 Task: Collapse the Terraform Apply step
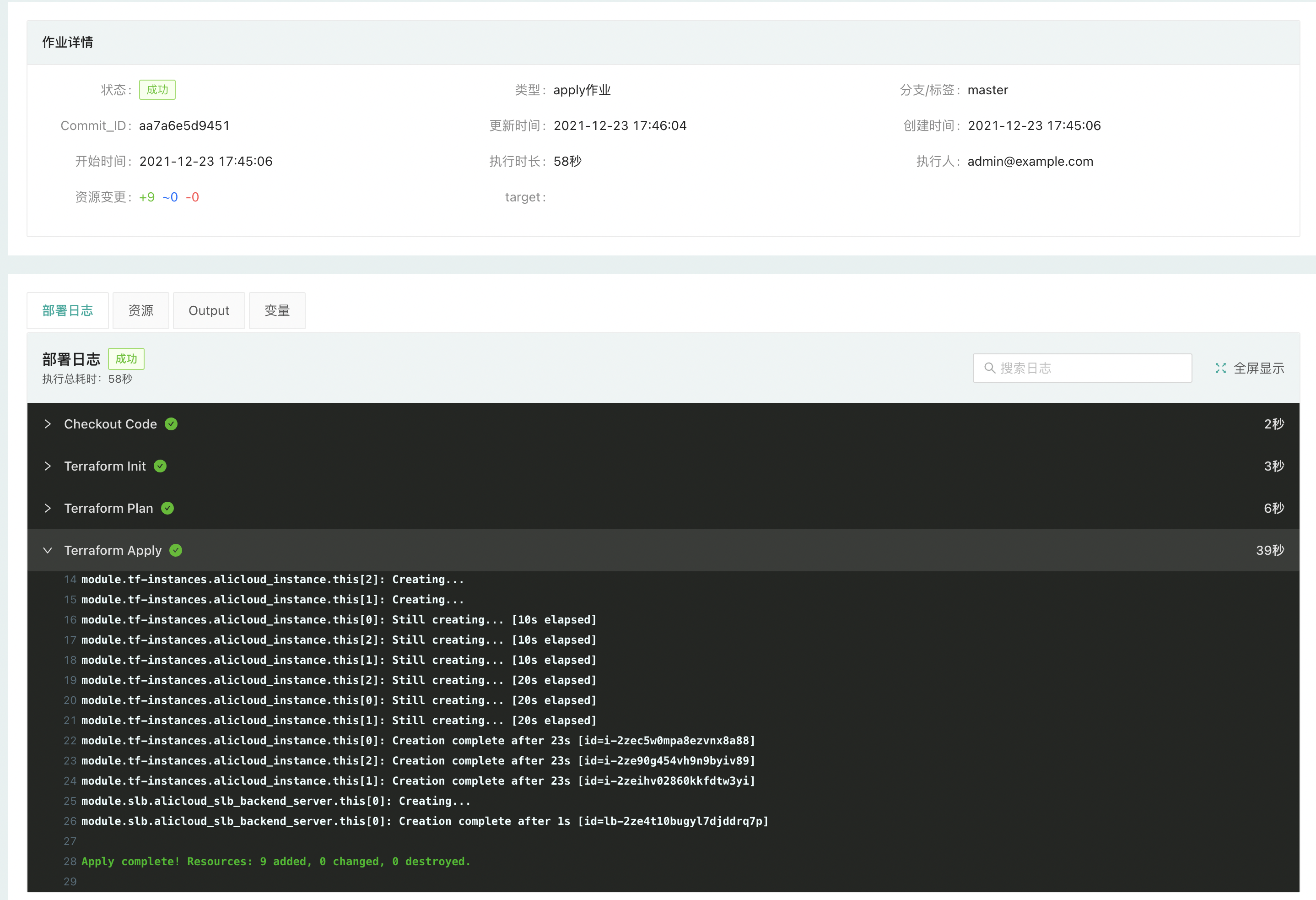[x=48, y=550]
